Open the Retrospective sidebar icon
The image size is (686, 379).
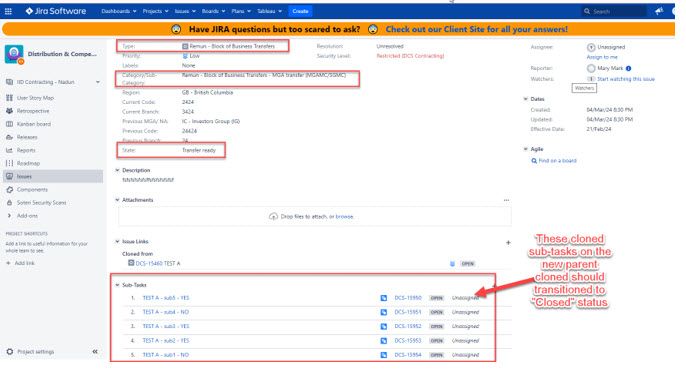click(x=9, y=111)
